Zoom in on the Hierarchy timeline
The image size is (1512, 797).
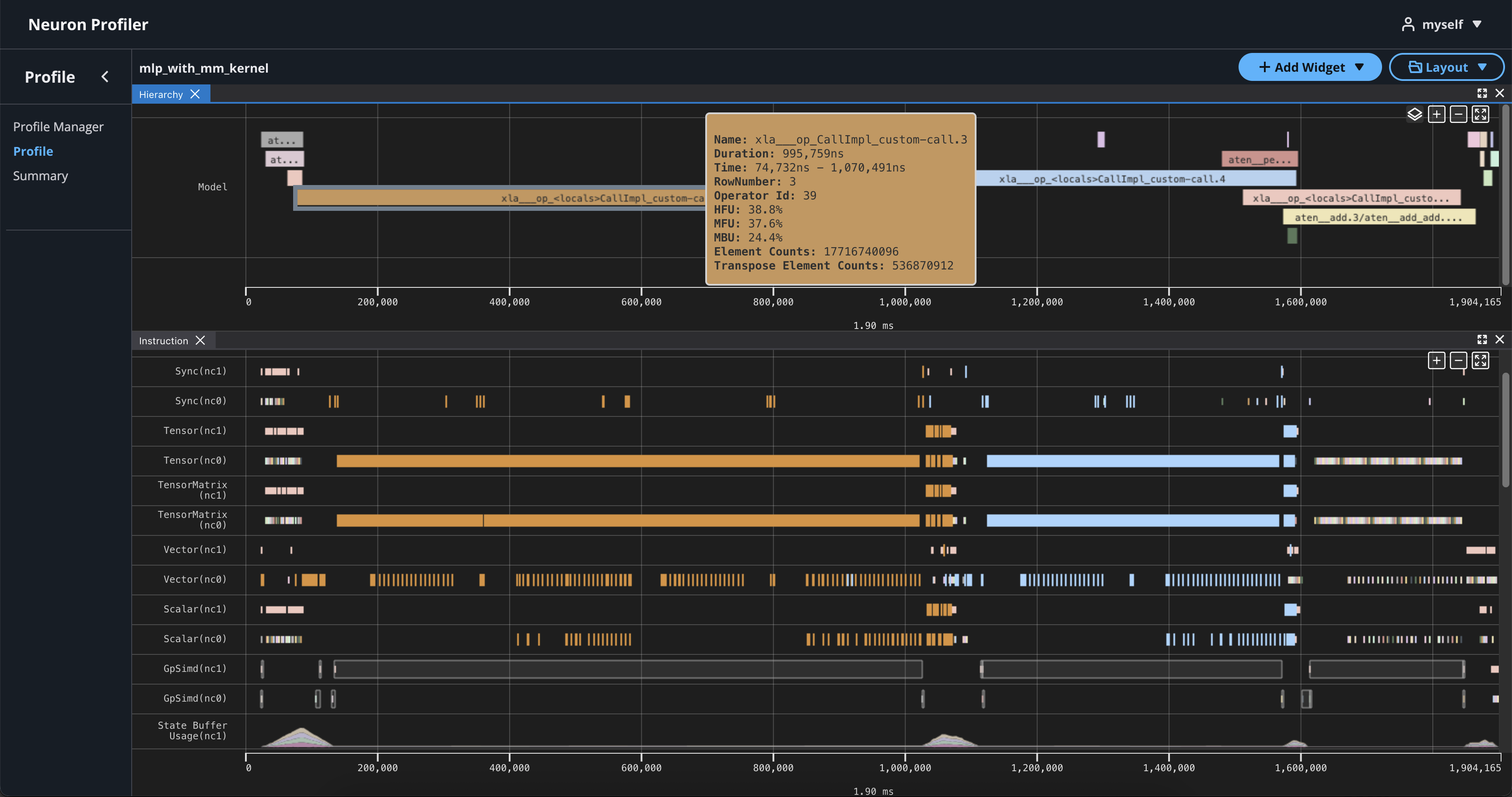pyautogui.click(x=1436, y=115)
